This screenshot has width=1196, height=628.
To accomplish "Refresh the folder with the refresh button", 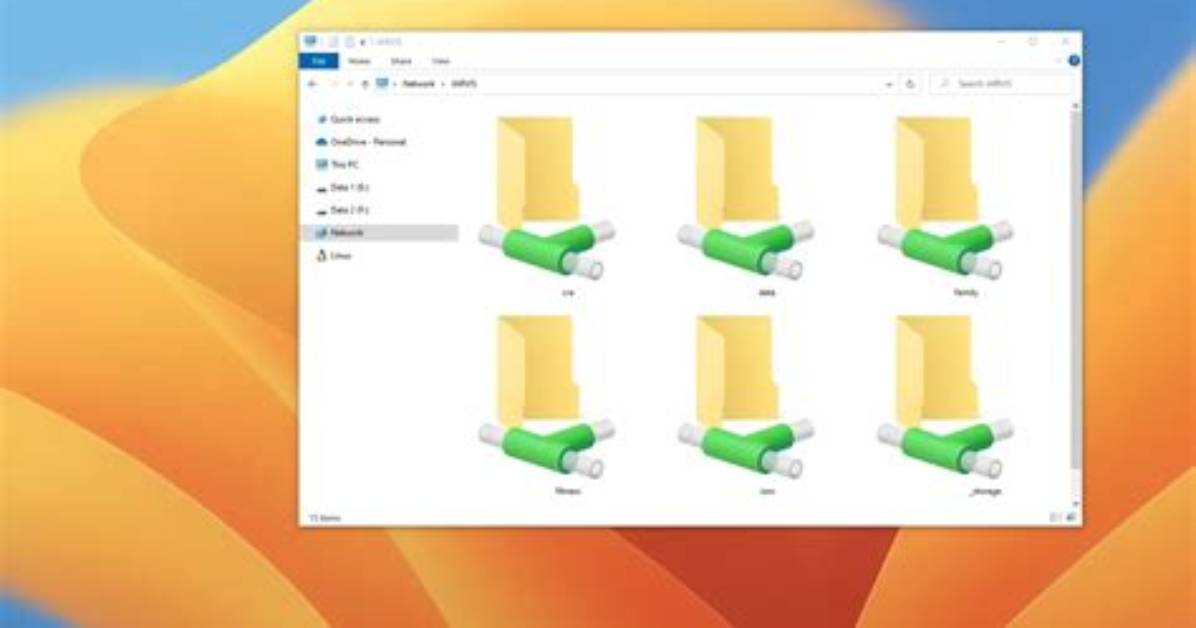I will (910, 84).
